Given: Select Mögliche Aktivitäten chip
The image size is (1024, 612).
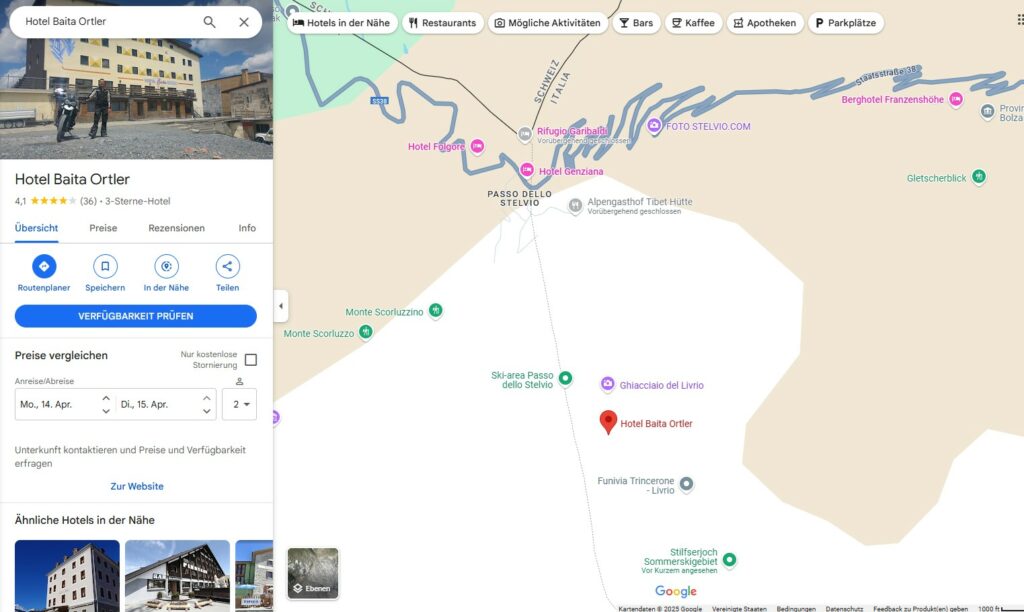Looking at the screenshot, I should (x=547, y=23).
